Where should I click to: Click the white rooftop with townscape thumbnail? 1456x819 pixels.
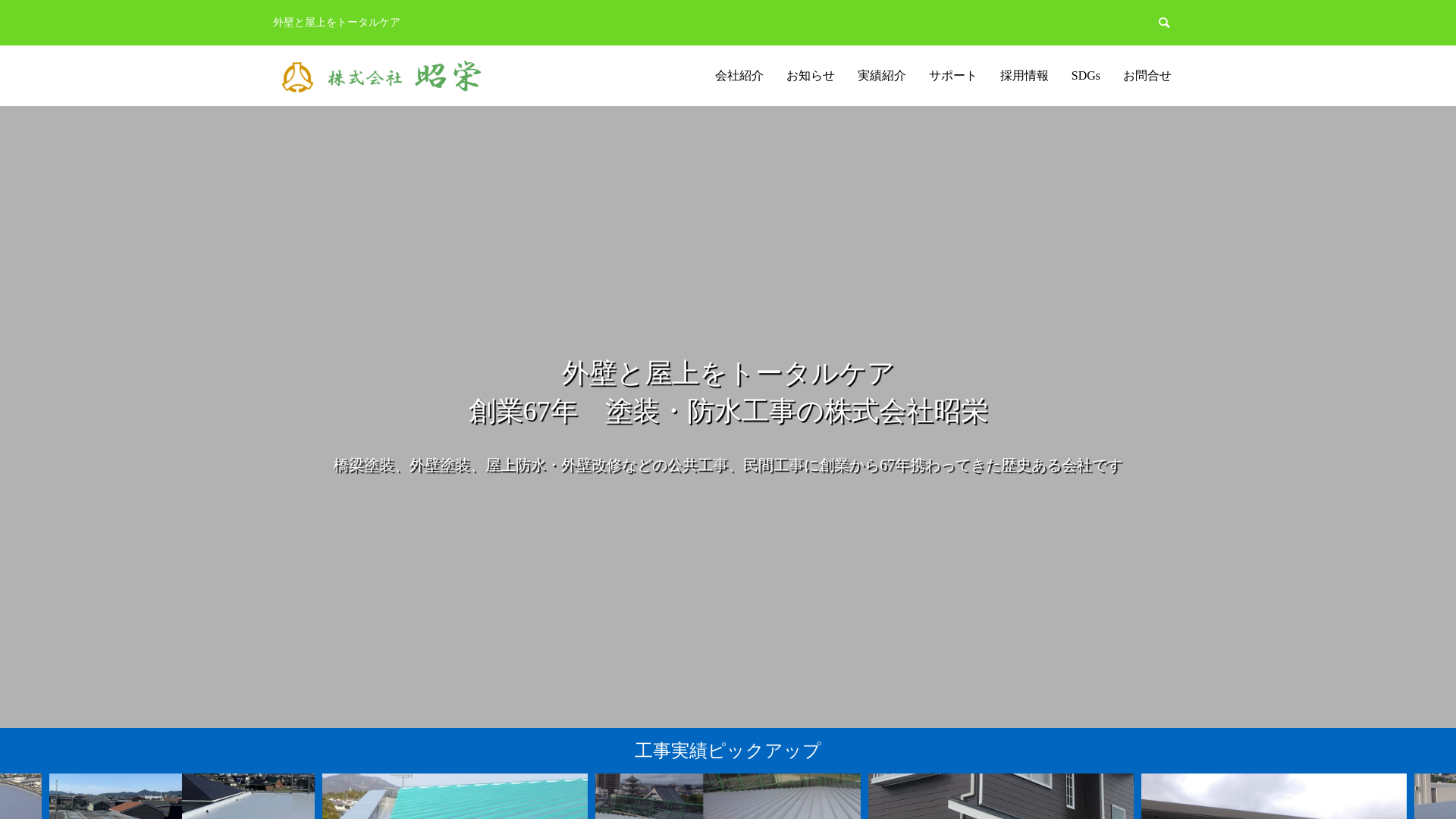point(249,796)
